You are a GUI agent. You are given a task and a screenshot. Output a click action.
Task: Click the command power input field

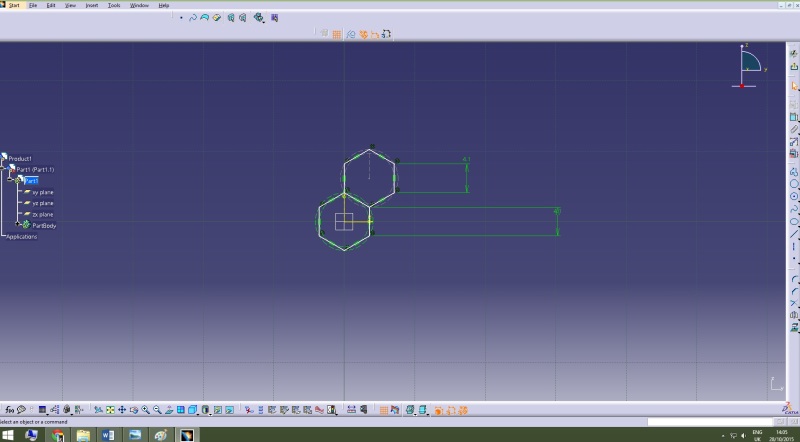[711, 422]
